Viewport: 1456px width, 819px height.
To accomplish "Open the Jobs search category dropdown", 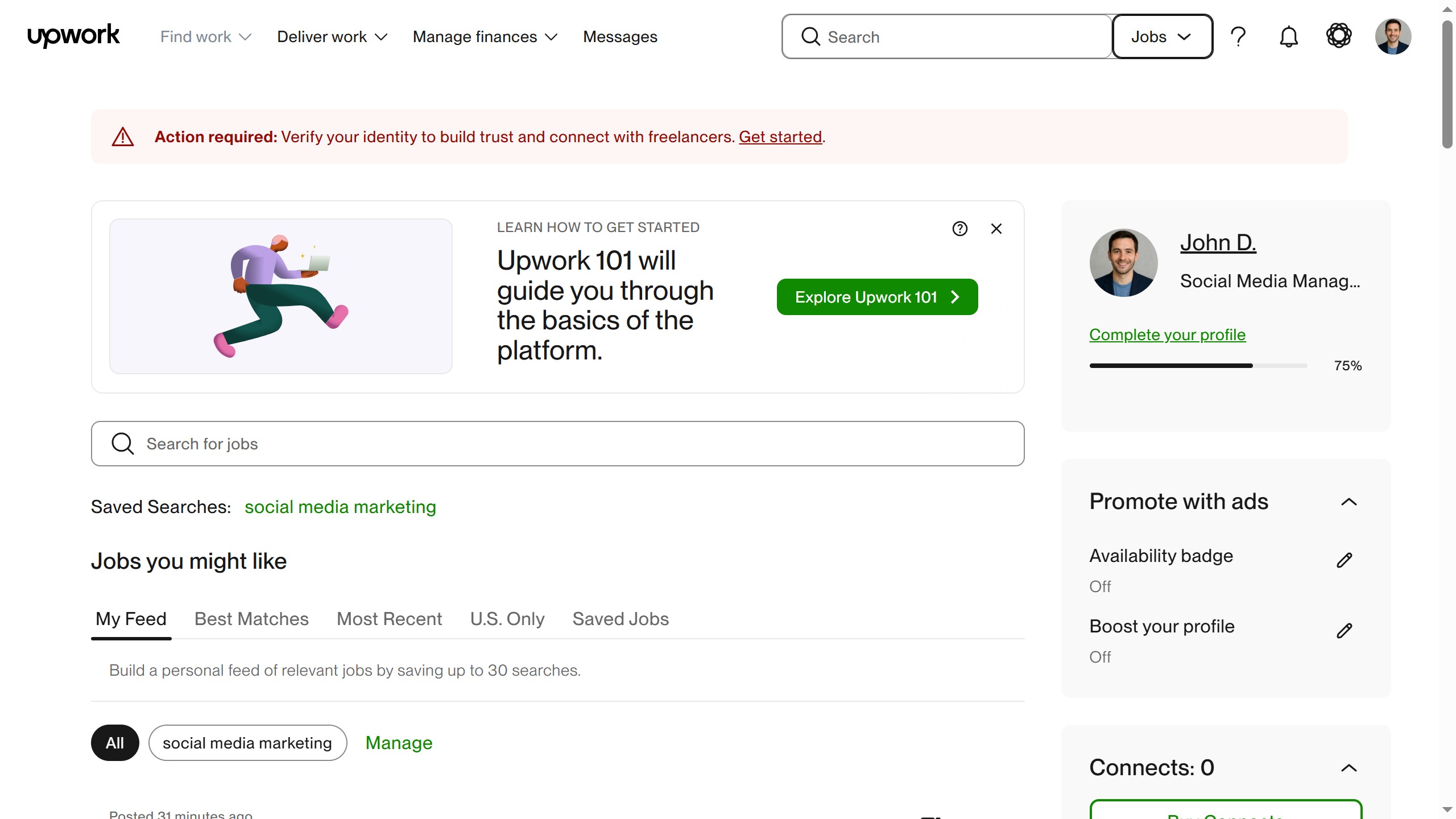I will (x=1162, y=36).
